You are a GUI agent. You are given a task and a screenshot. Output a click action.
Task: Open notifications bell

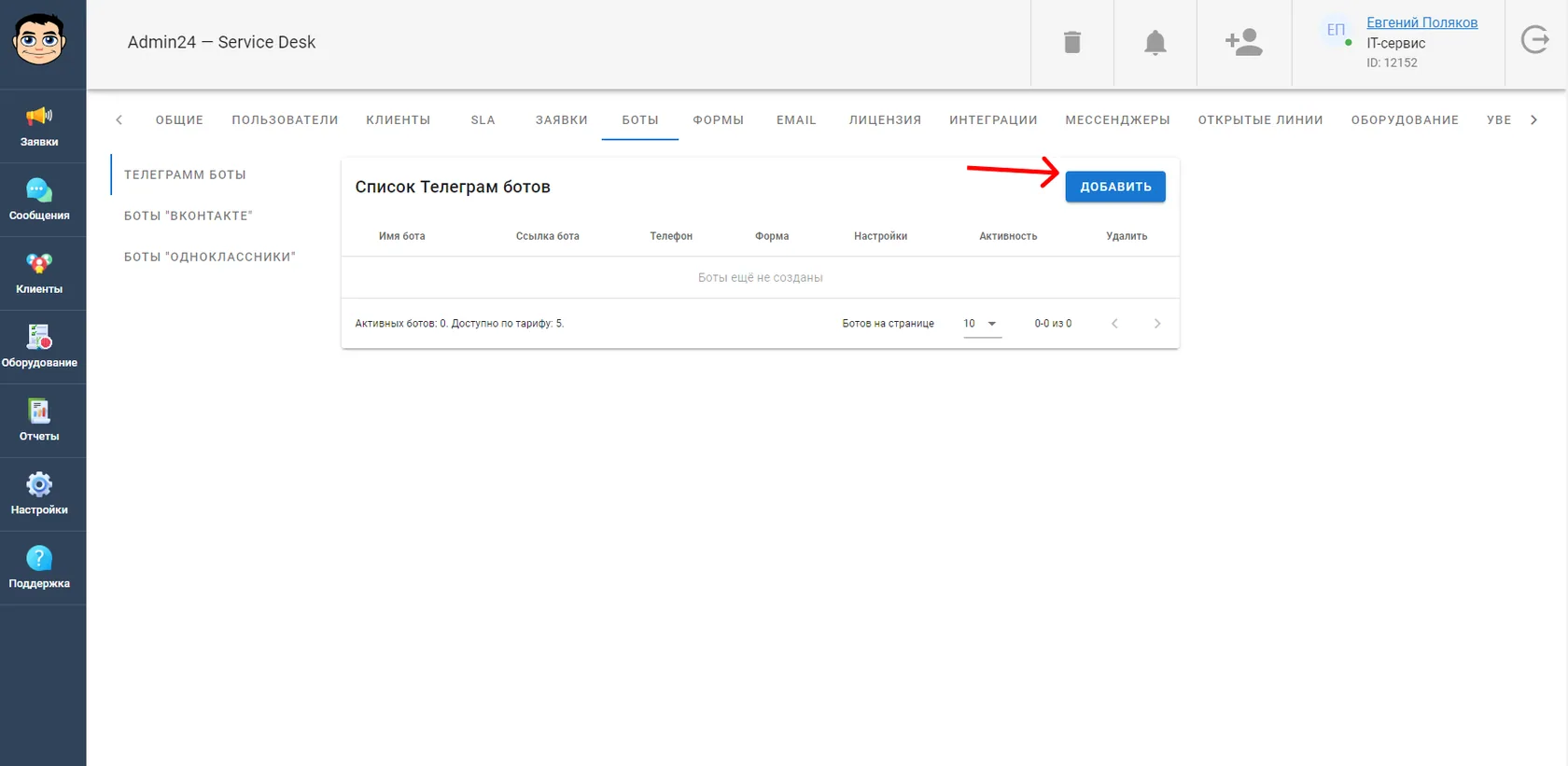1155,42
